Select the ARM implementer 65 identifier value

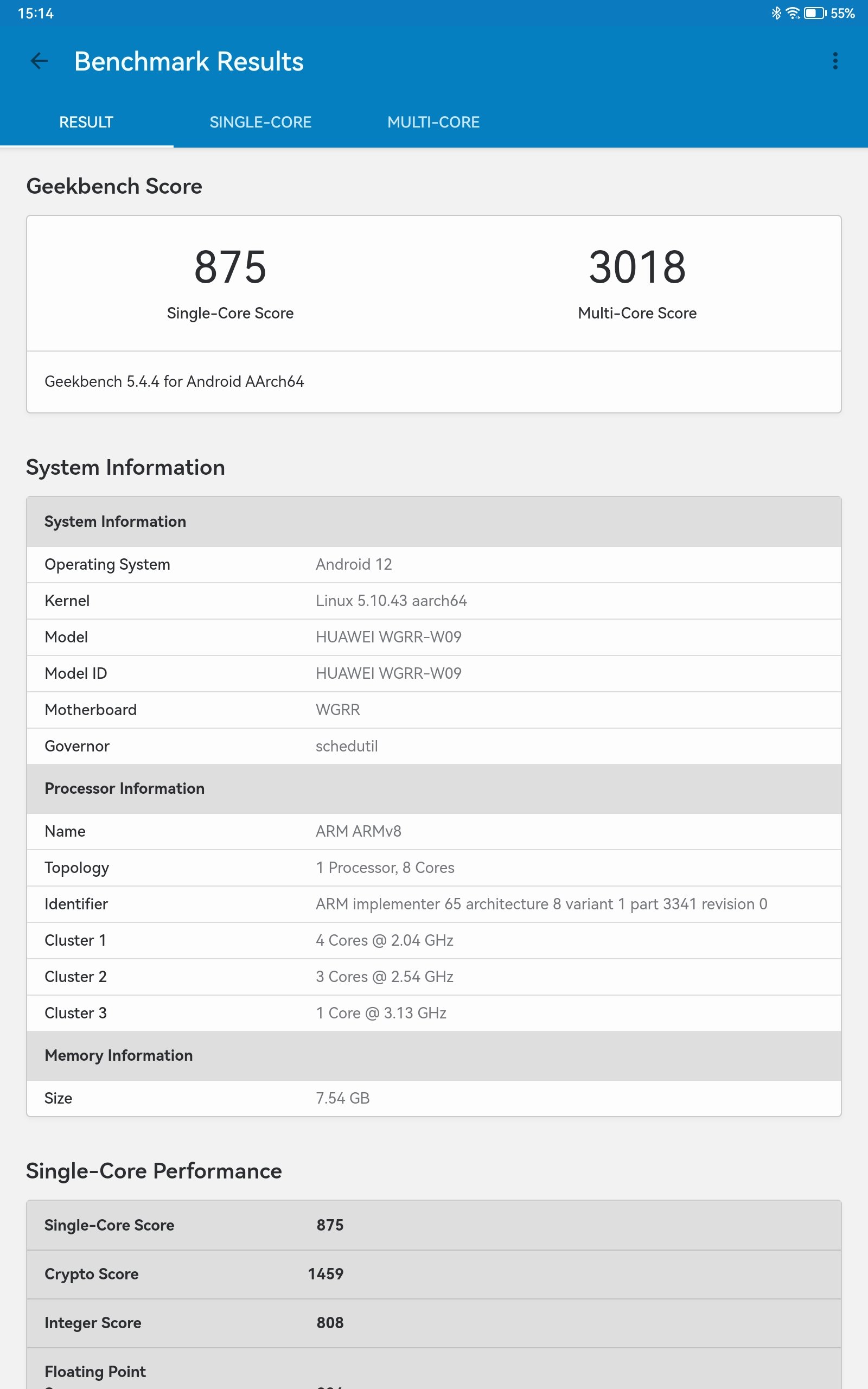[x=541, y=904]
